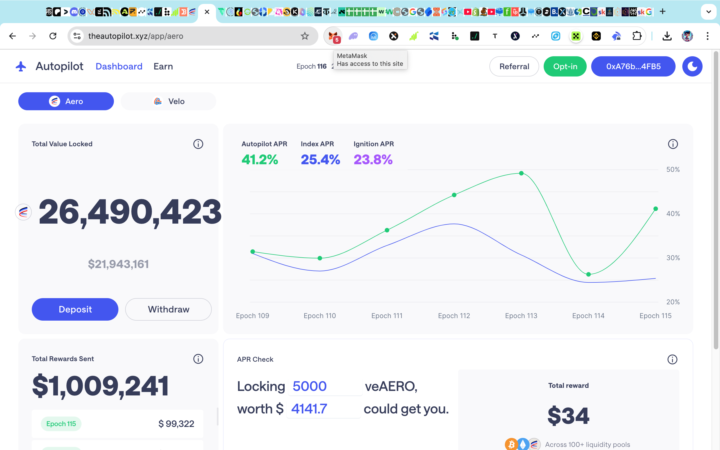The image size is (720, 450).
Task: Open a new browser tab
Action: [x=662, y=11]
